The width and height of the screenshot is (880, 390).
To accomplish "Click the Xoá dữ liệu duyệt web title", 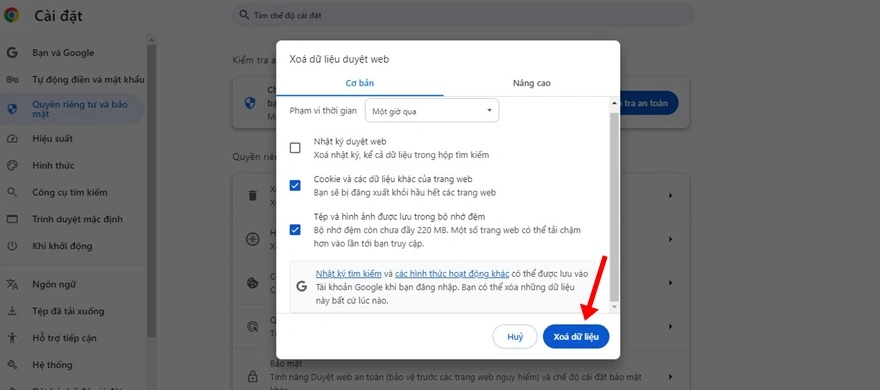I will coord(339,58).
